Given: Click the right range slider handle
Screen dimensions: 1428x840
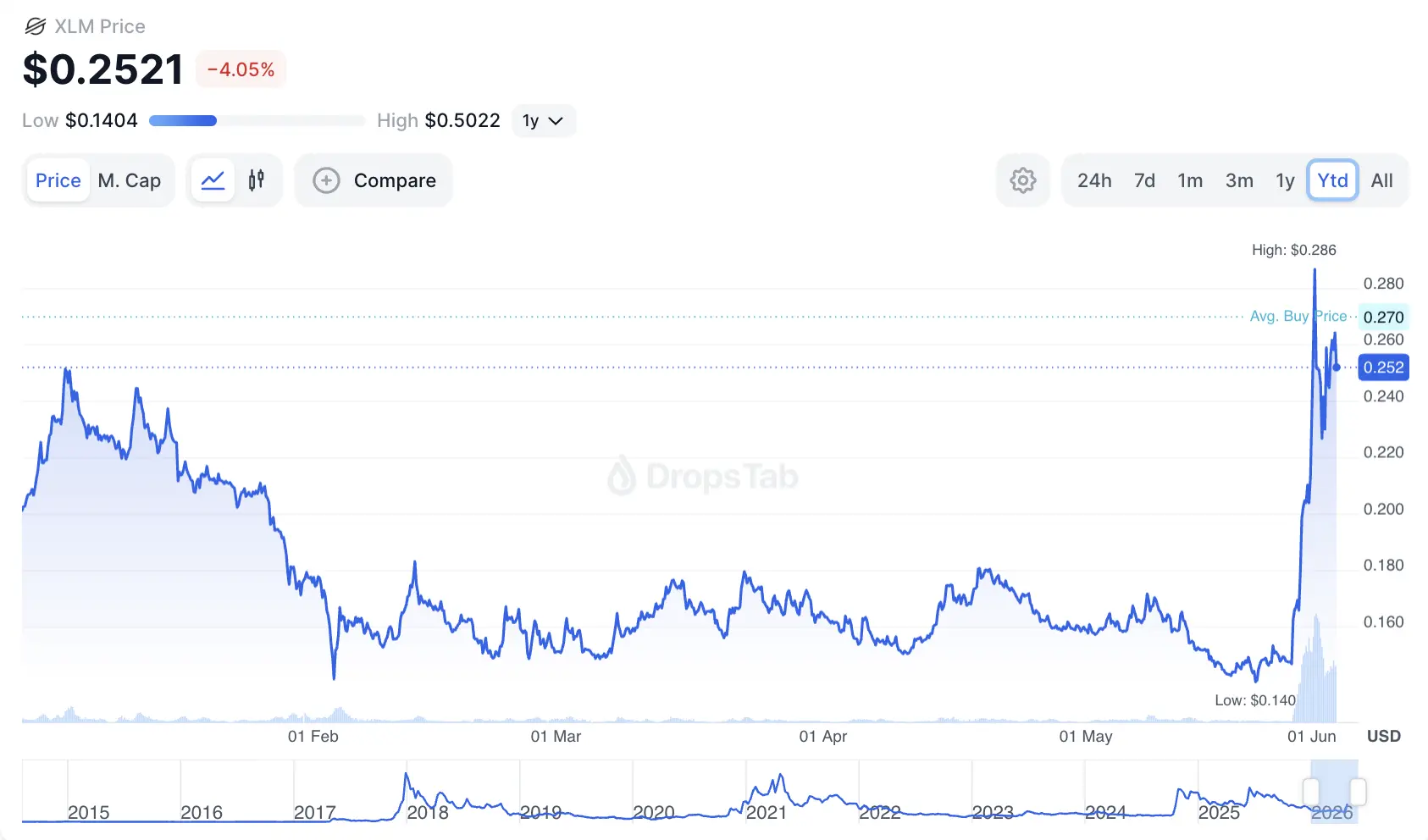Looking at the screenshot, I should click(x=1358, y=793).
